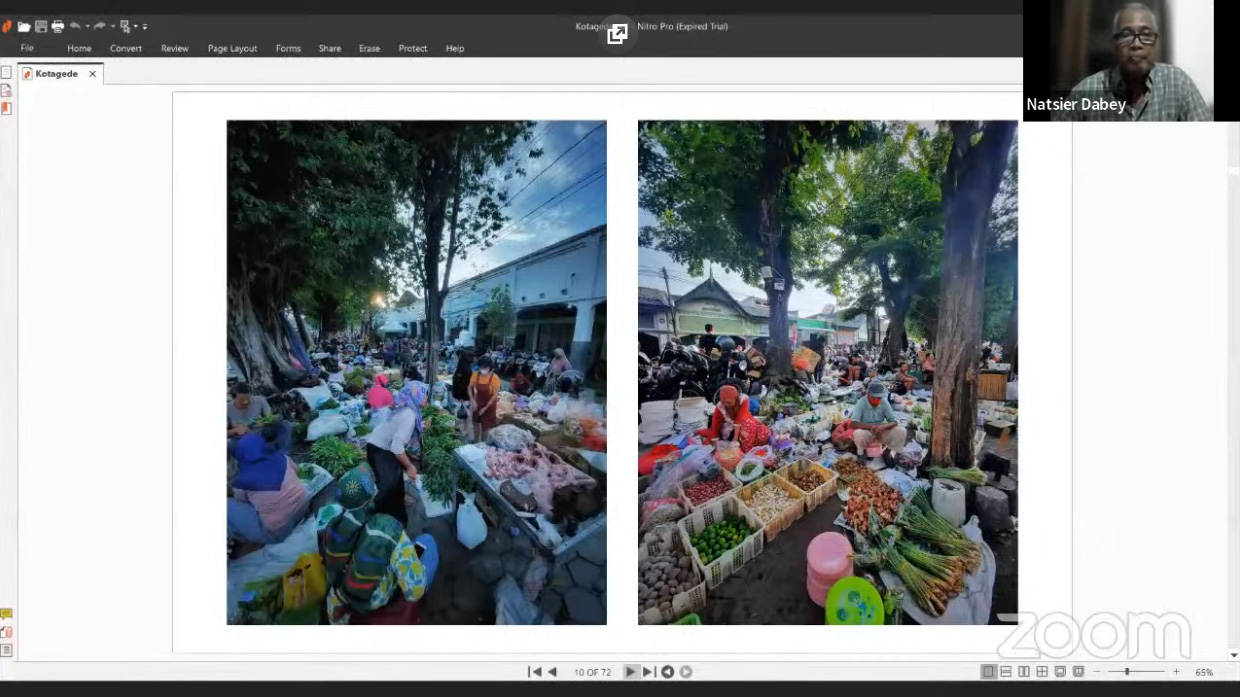Jump to the first page
The image size is (1240, 697).
tap(534, 672)
